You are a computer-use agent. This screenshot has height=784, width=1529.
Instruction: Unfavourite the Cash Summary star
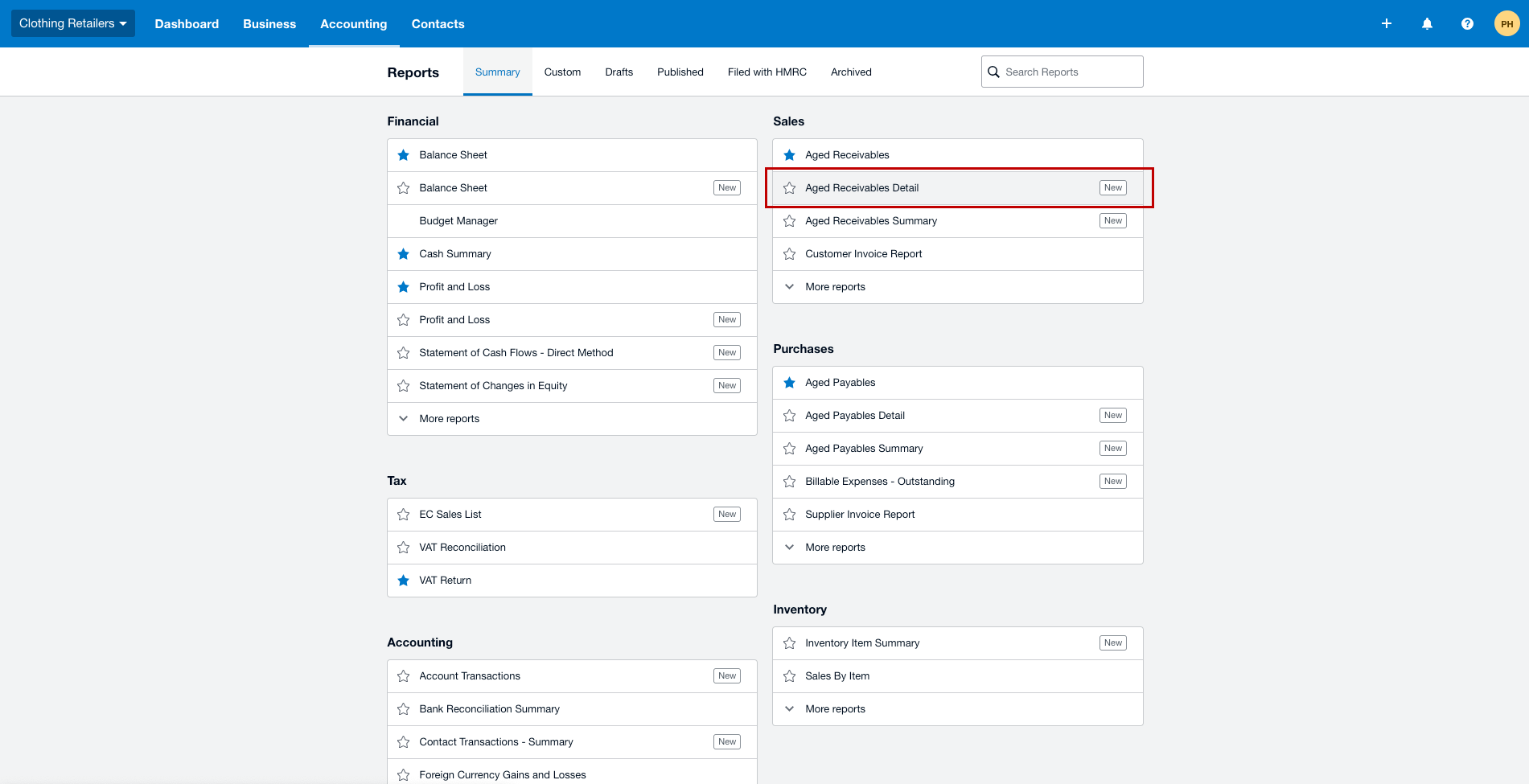coord(404,254)
